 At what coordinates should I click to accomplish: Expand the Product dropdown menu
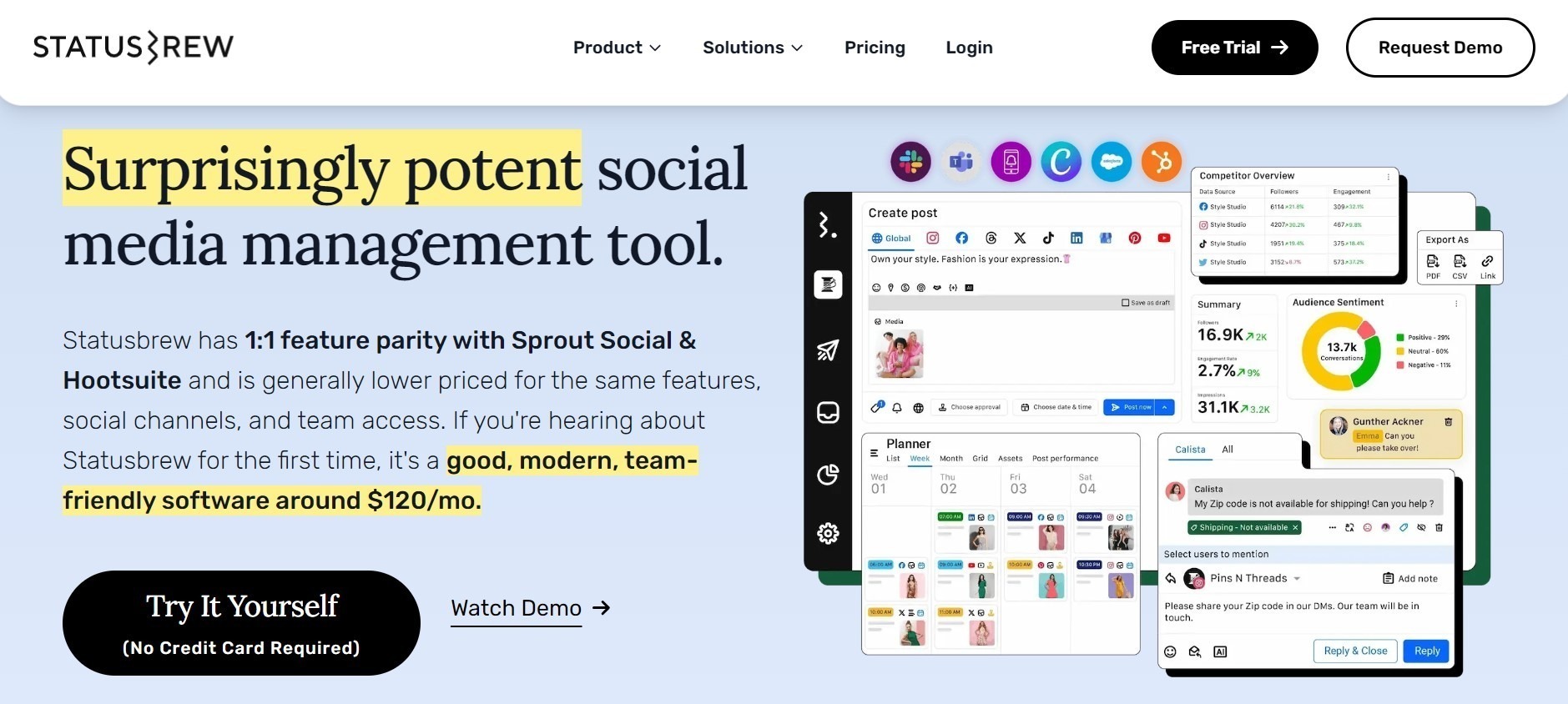pyautogui.click(x=617, y=48)
